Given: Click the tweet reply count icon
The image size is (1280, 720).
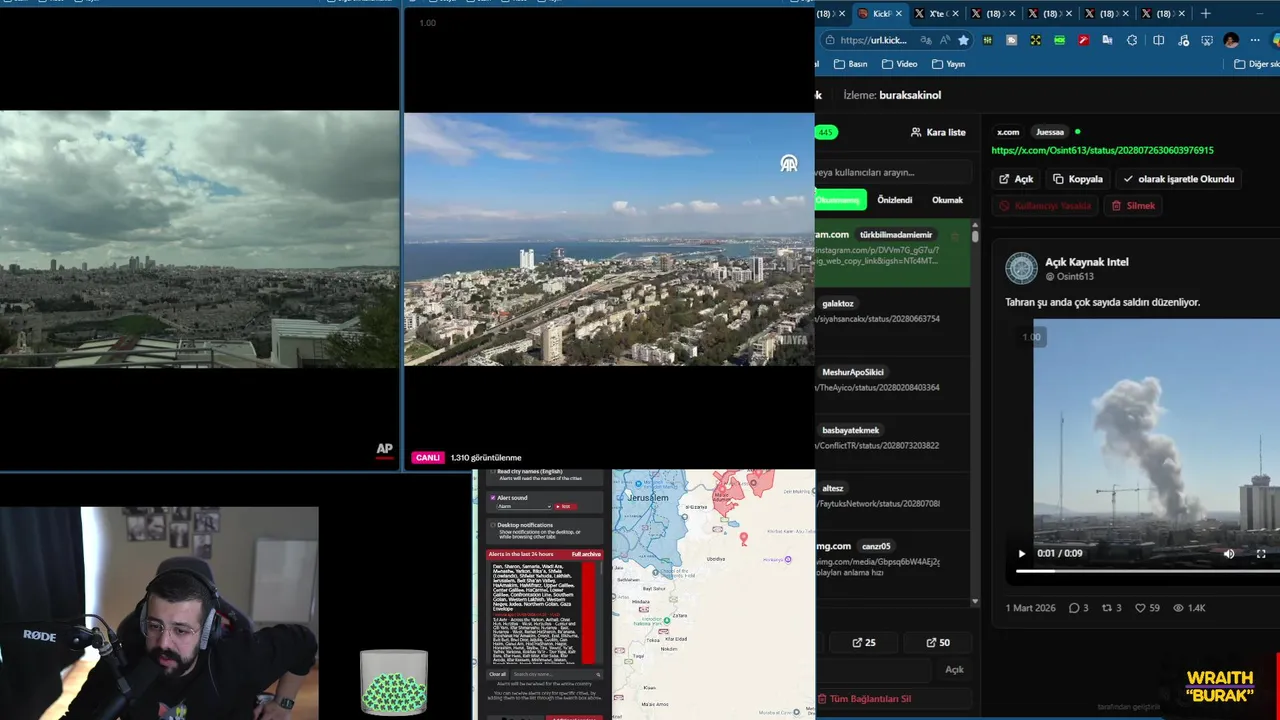Looking at the screenshot, I should [1075, 608].
